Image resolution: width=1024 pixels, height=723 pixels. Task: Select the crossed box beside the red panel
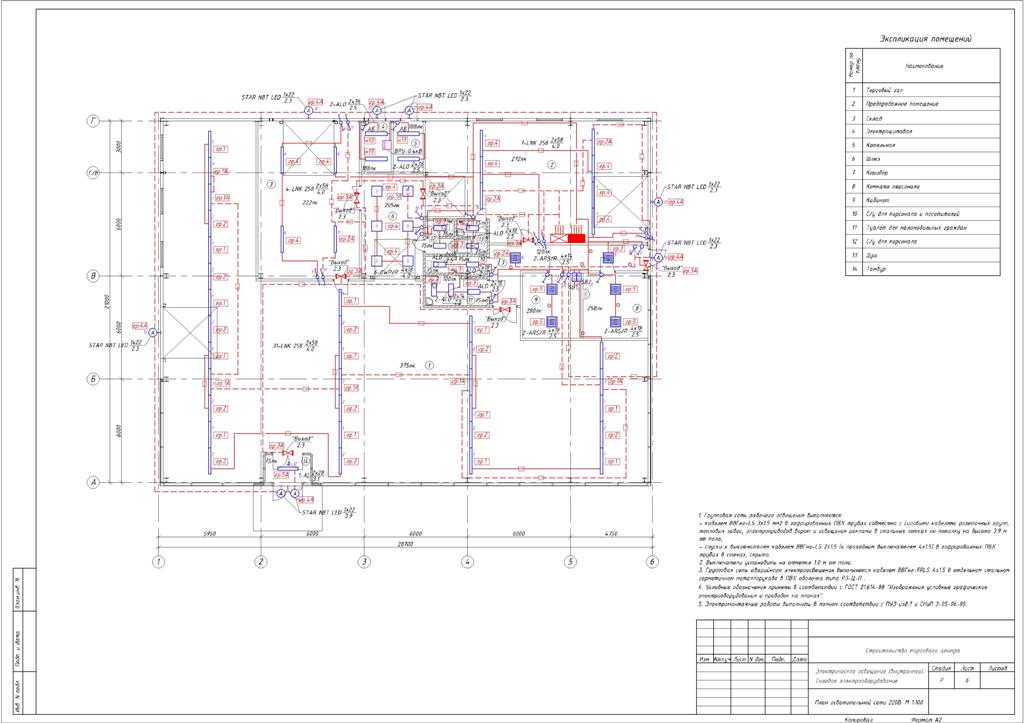[558, 238]
